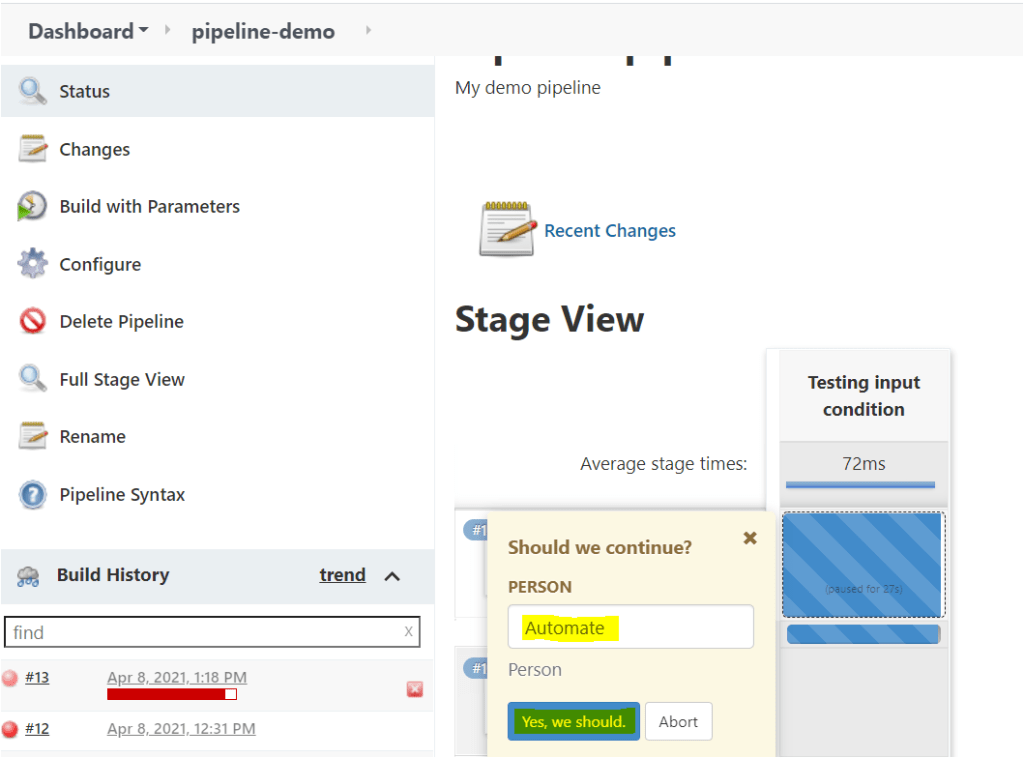Click the Rename pencil icon
1024x758 pixels.
[x=31, y=436]
